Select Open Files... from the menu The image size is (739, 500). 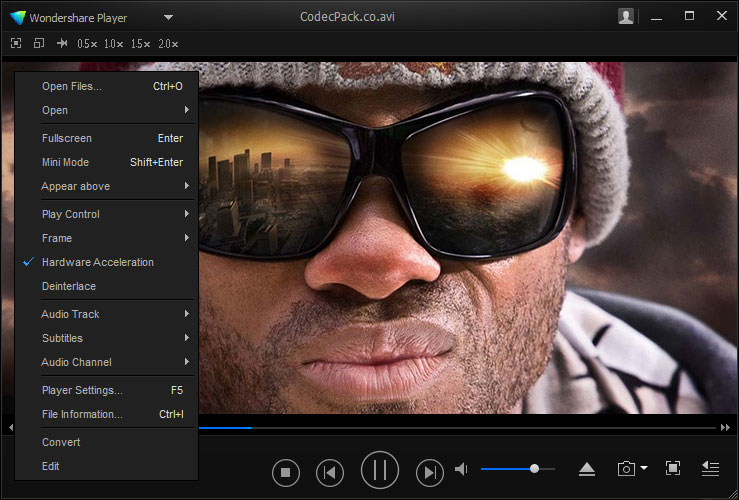coord(72,86)
